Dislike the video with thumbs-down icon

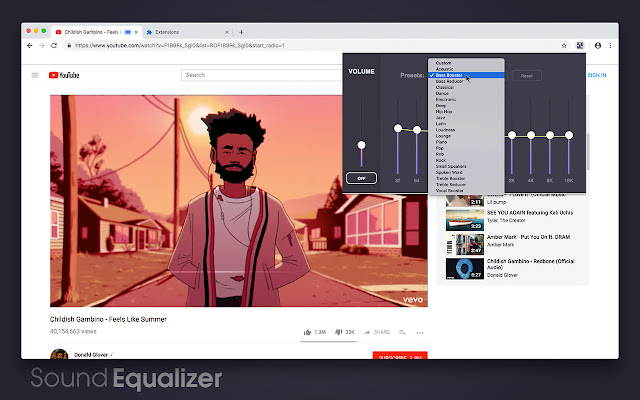click(338, 332)
